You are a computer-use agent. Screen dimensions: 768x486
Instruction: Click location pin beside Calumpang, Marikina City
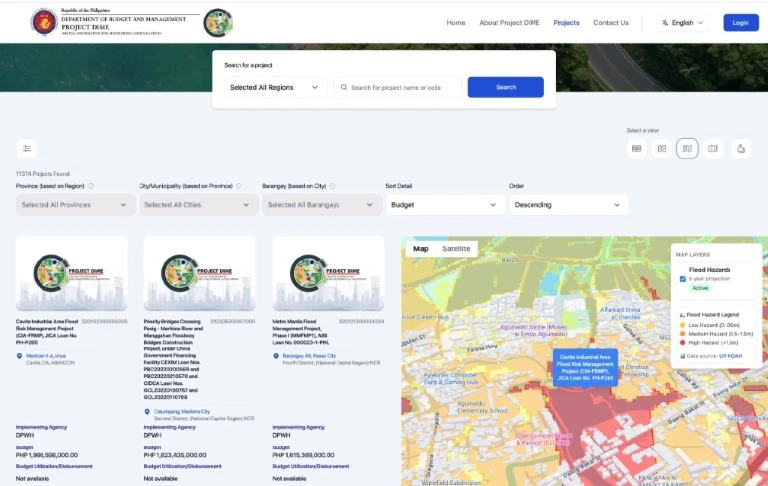point(147,412)
